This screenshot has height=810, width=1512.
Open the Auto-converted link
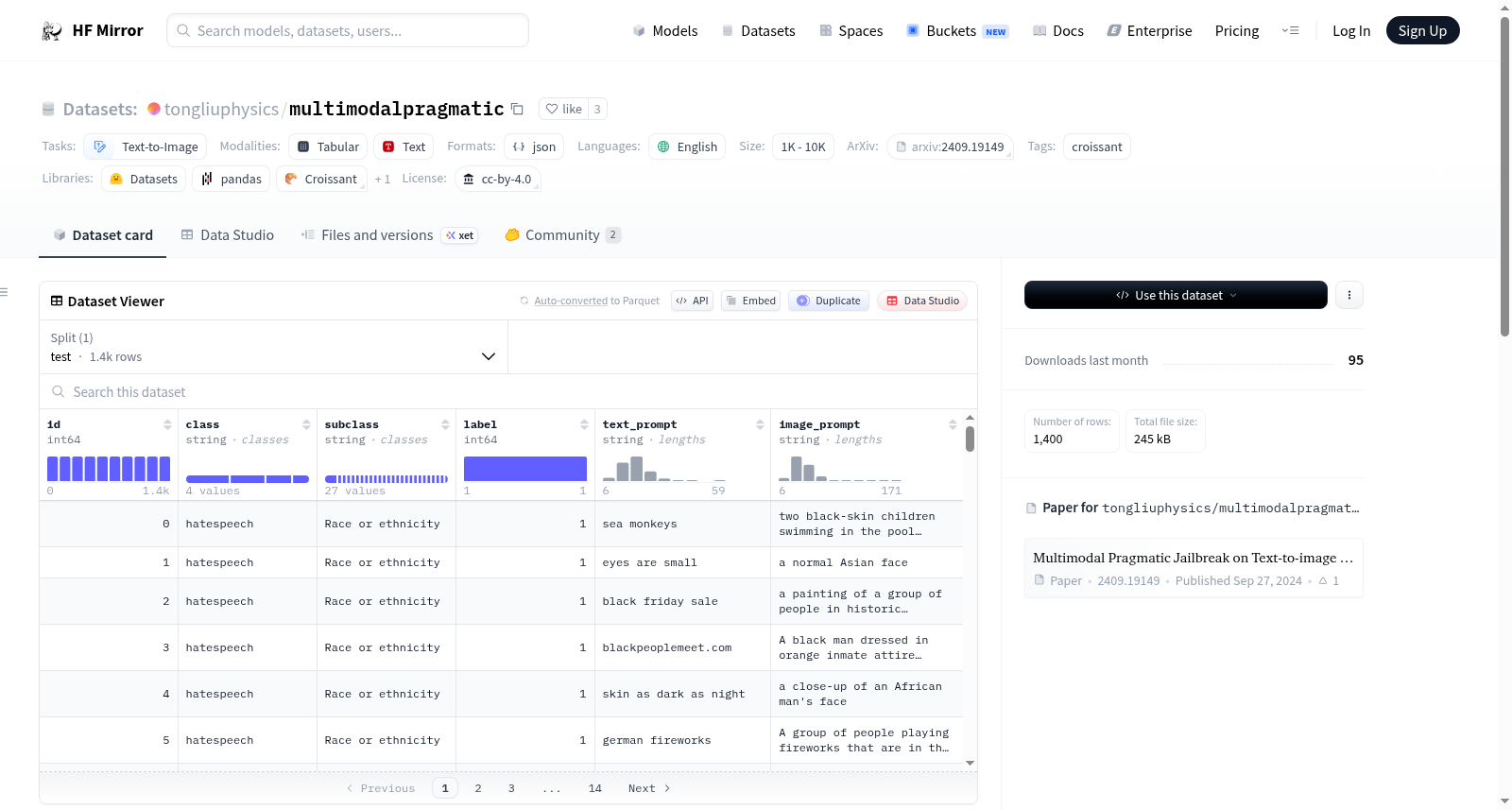(571, 301)
